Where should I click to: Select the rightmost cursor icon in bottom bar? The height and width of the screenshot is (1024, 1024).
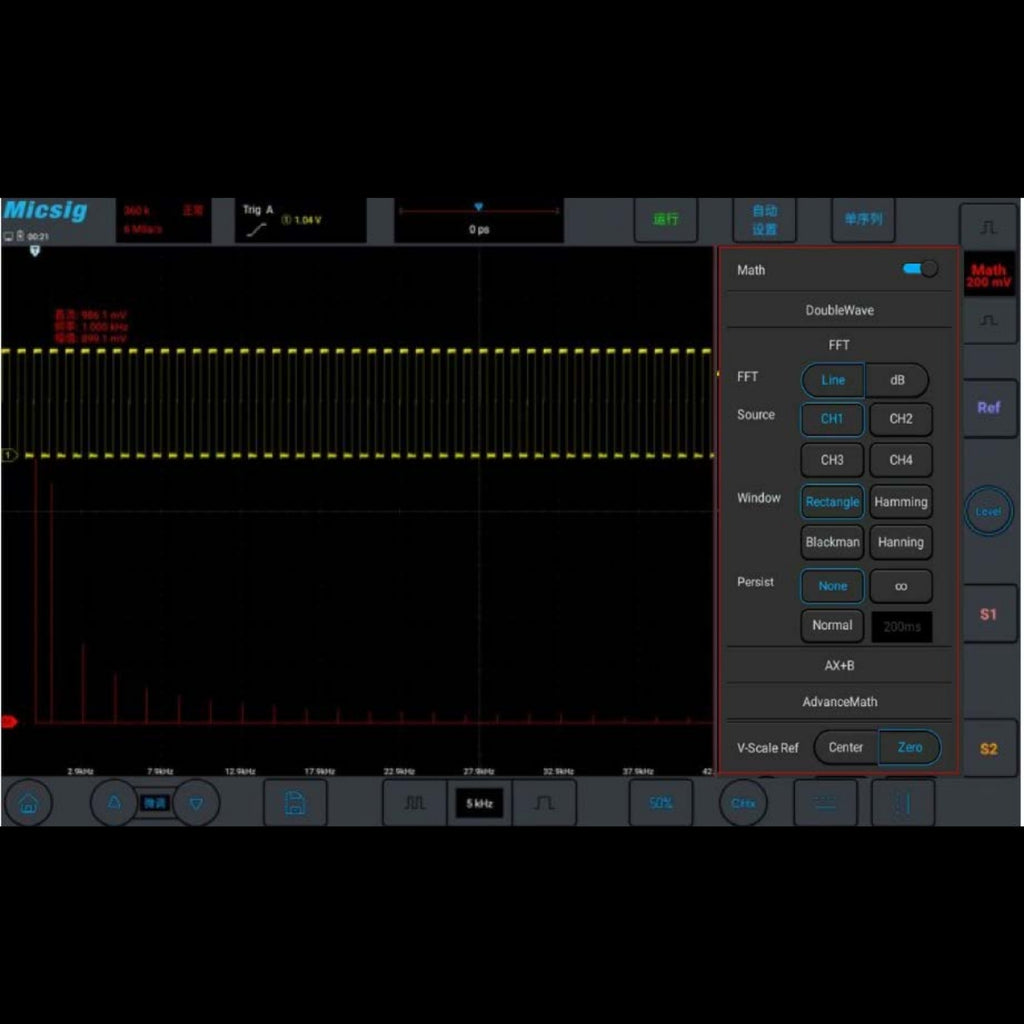pos(903,802)
